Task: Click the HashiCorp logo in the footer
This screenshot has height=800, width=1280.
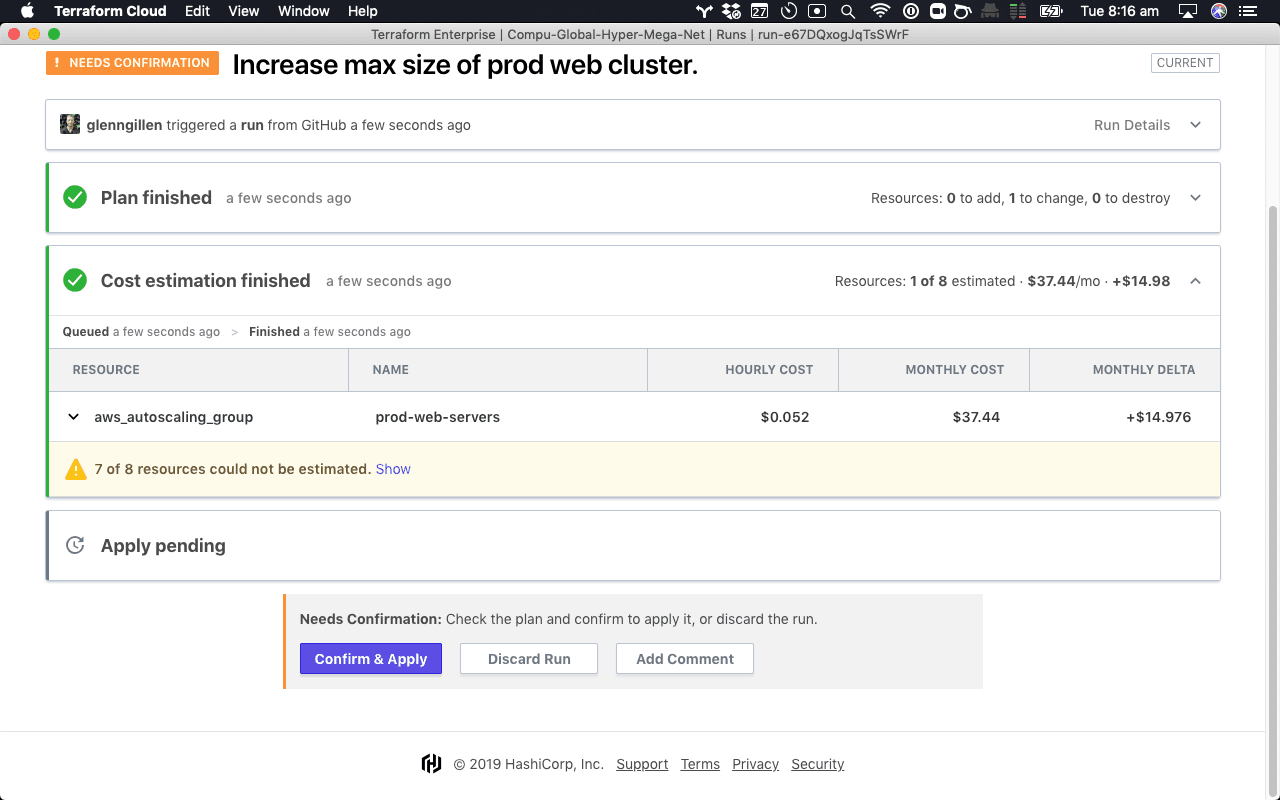Action: [x=430, y=763]
